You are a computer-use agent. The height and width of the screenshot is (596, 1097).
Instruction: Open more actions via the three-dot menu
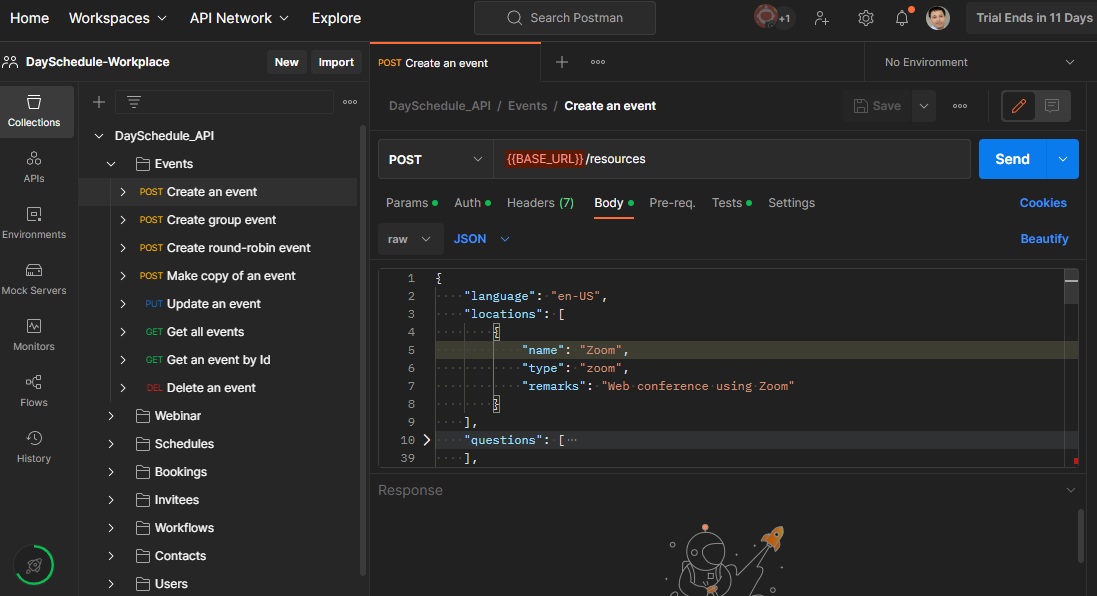coord(959,105)
